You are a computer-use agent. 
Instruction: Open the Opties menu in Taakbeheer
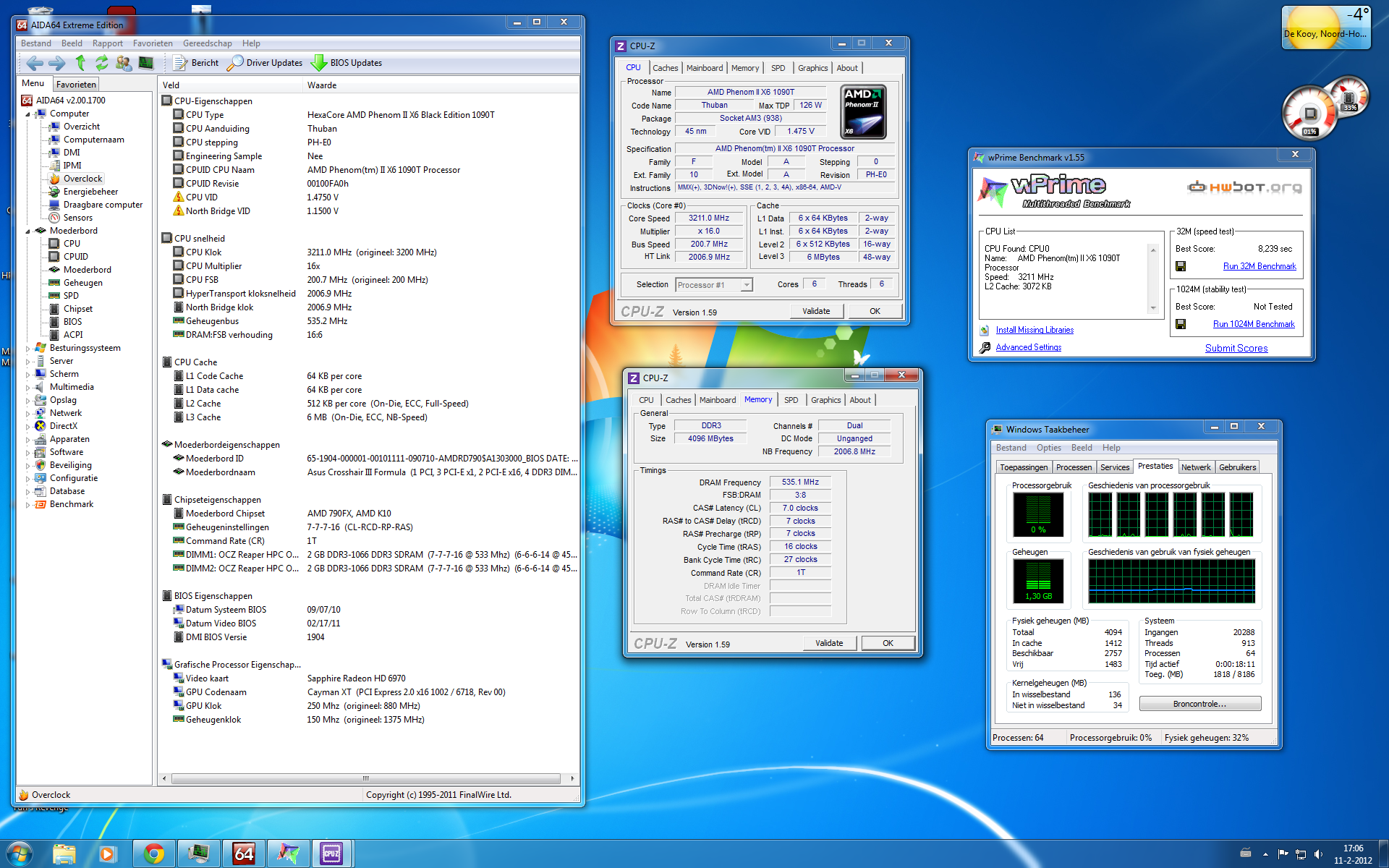coord(1049,448)
